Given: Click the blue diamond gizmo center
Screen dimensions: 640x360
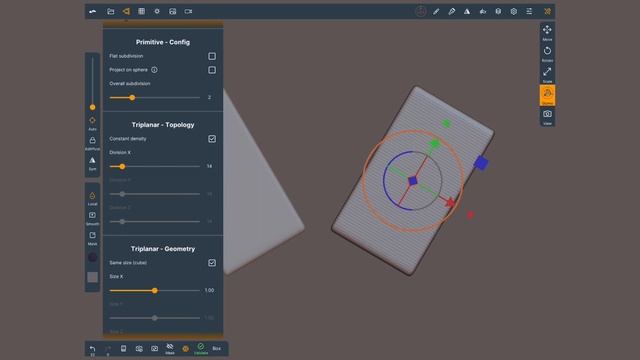Looking at the screenshot, I should click(413, 180).
